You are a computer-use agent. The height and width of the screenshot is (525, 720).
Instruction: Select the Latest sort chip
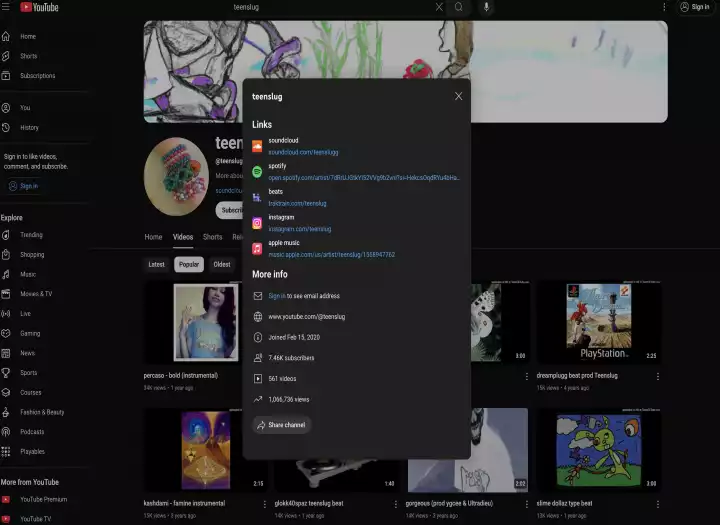(x=157, y=265)
